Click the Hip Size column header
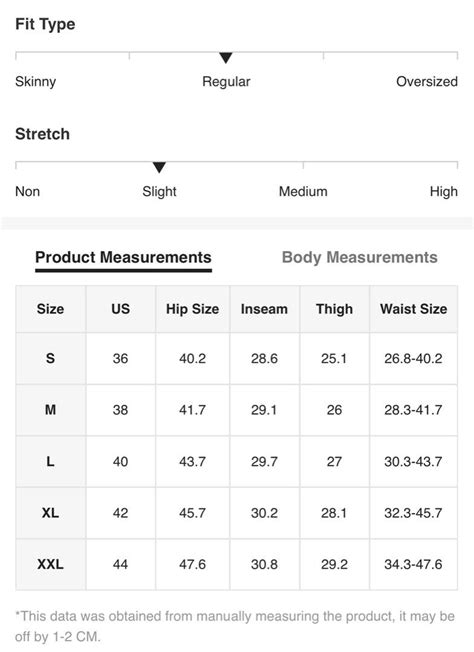This screenshot has height=652, width=474. click(x=193, y=309)
